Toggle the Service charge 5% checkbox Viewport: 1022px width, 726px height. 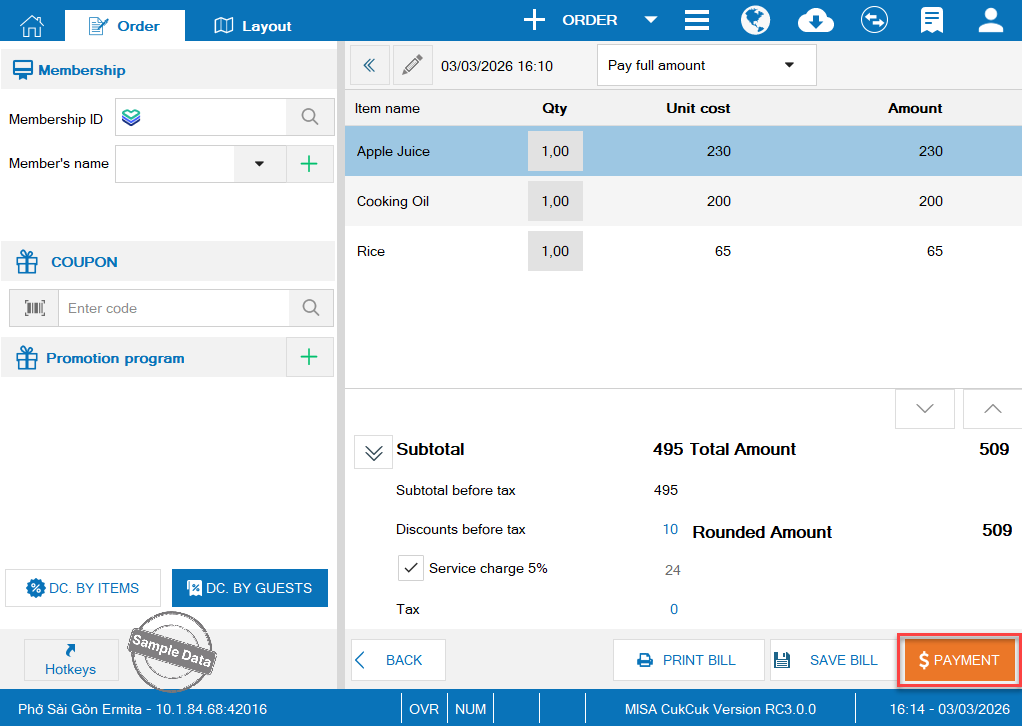(411, 568)
